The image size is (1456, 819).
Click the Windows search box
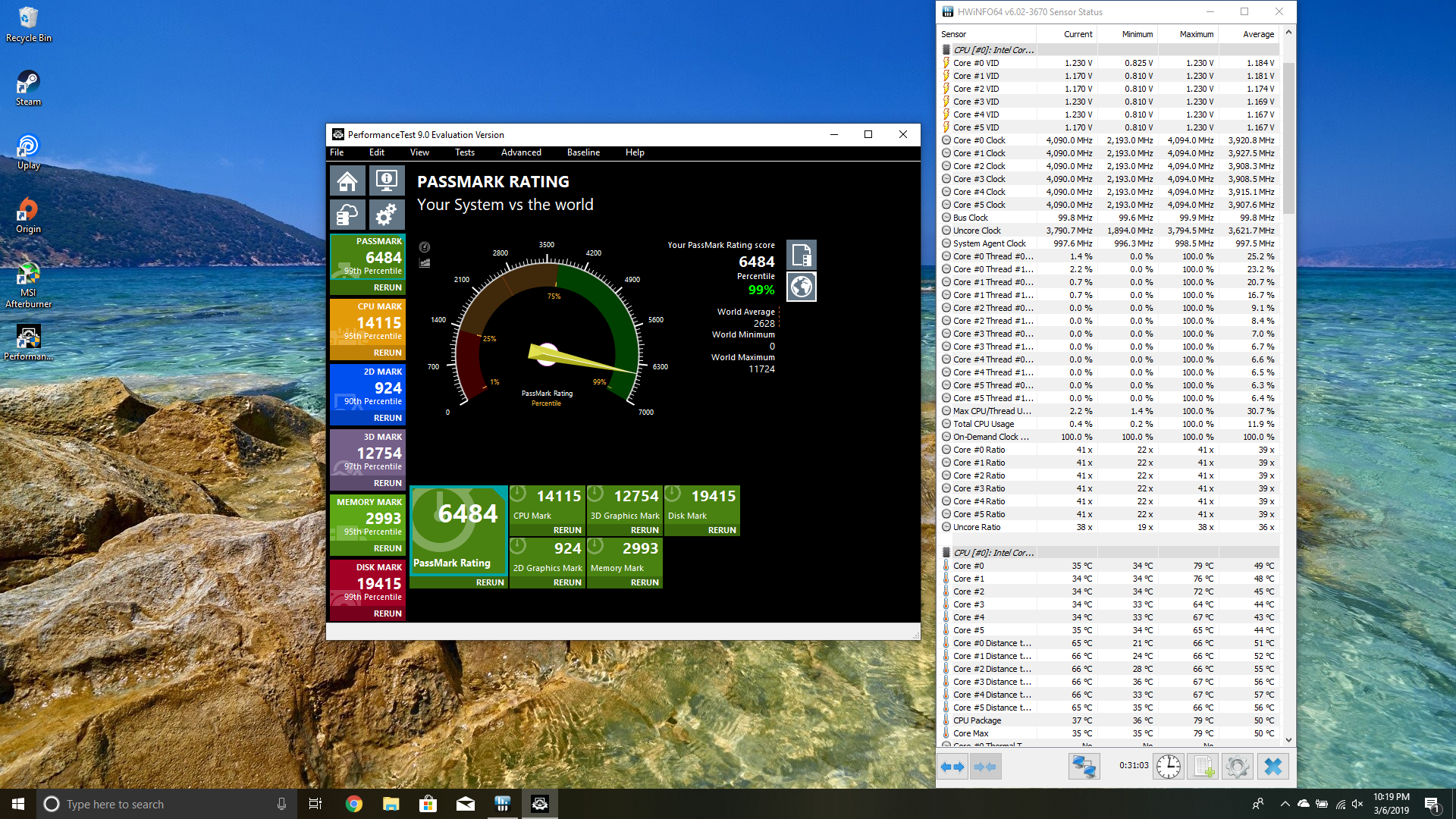(167, 804)
